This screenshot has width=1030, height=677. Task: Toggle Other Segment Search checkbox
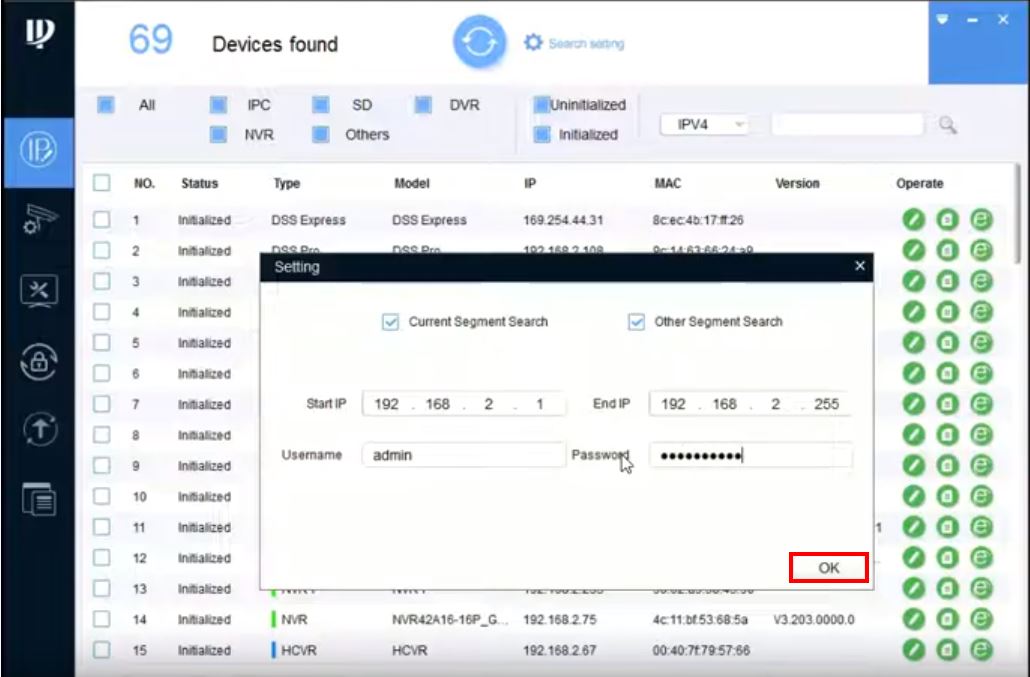[636, 322]
